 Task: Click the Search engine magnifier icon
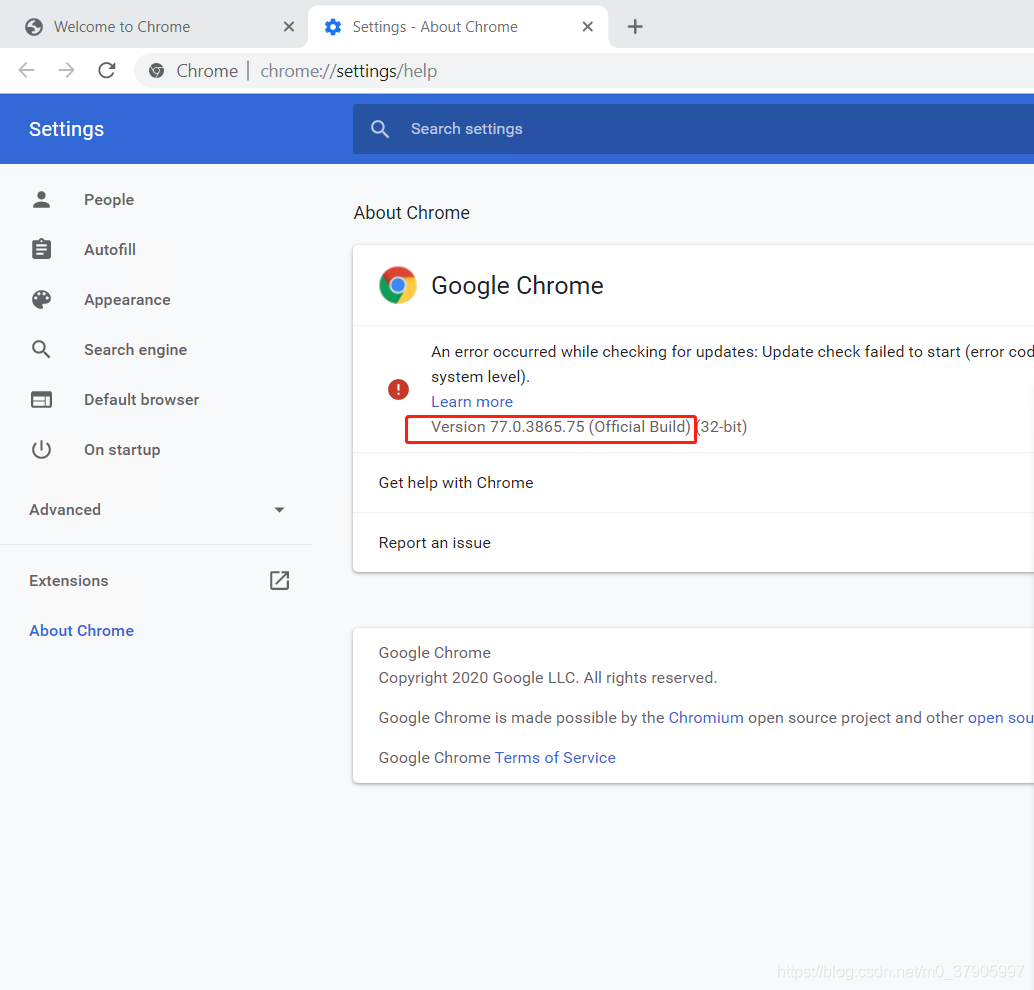pyautogui.click(x=41, y=350)
